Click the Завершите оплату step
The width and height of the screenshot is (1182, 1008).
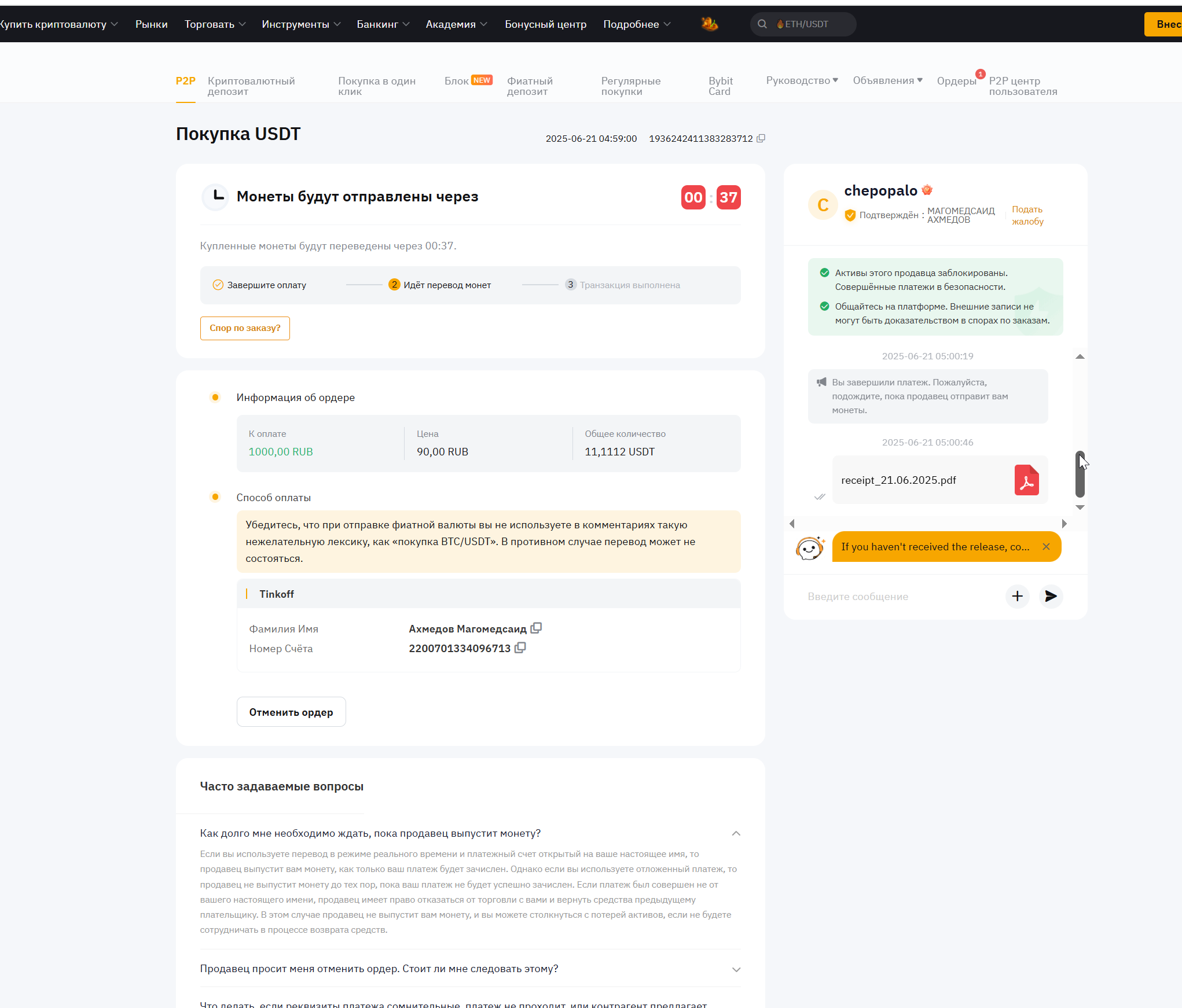coord(259,285)
